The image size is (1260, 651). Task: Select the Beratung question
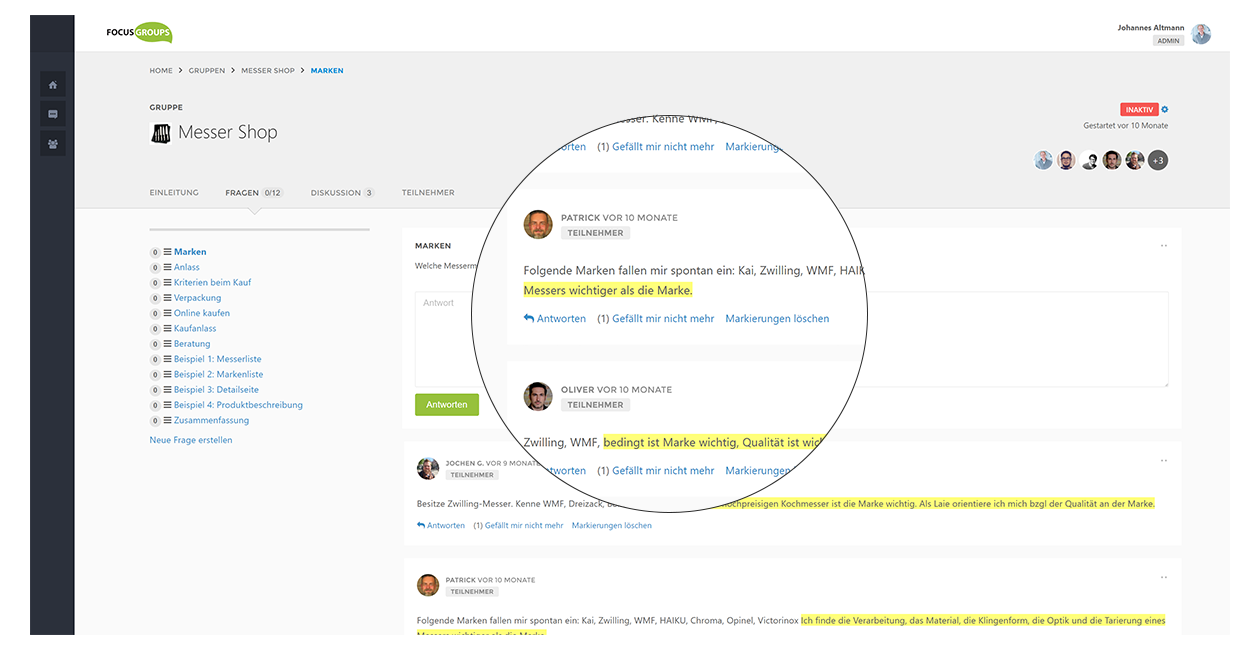pyautogui.click(x=192, y=344)
